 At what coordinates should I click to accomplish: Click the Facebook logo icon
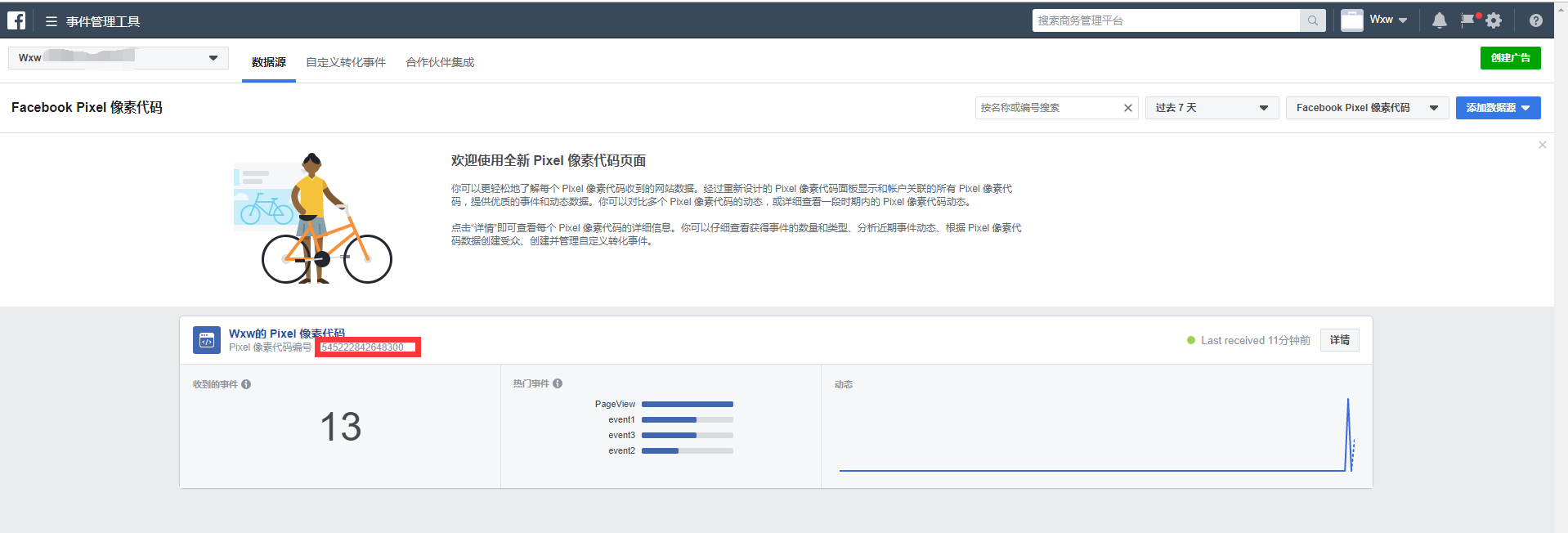point(16,20)
